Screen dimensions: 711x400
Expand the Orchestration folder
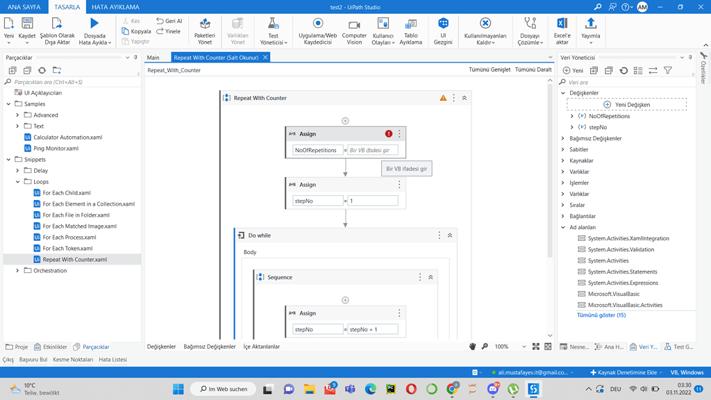[18, 271]
